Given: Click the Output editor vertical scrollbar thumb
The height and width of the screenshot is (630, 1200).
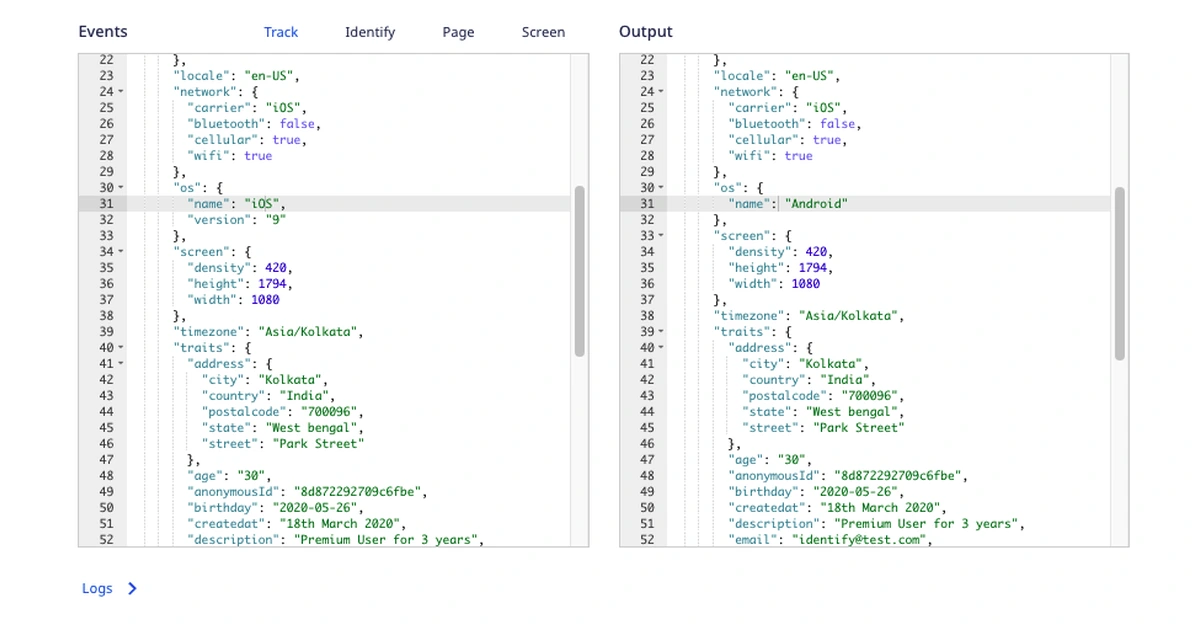Looking at the screenshot, I should pos(1120,273).
